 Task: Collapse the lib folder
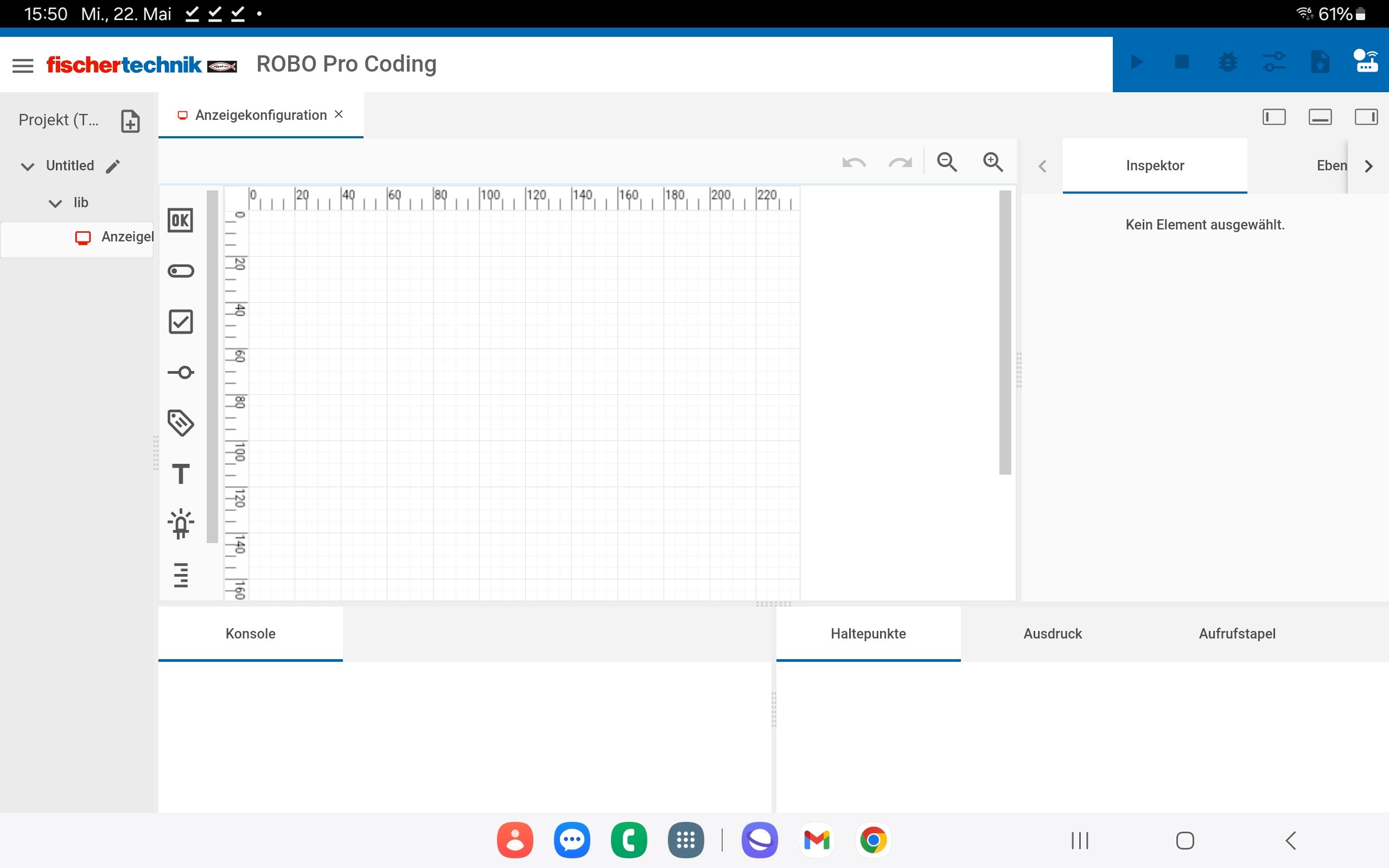click(55, 203)
